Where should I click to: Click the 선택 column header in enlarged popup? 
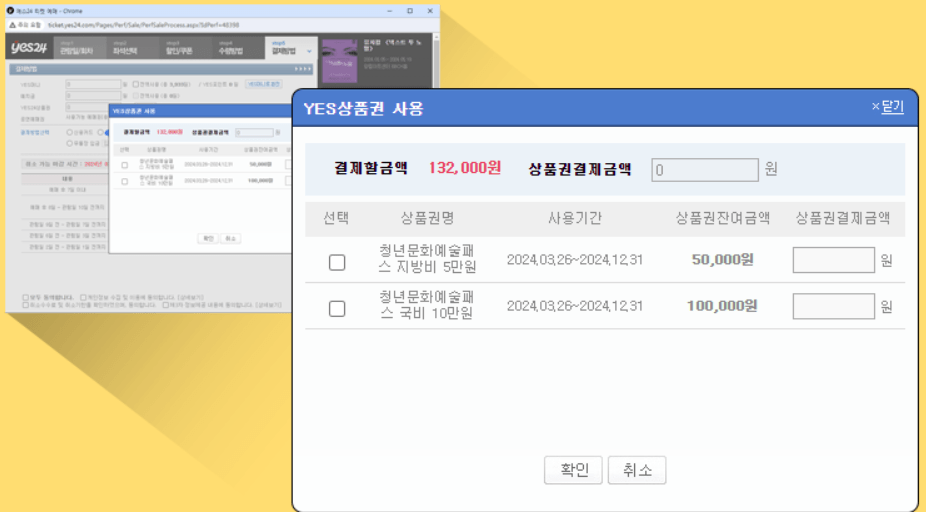point(336,219)
